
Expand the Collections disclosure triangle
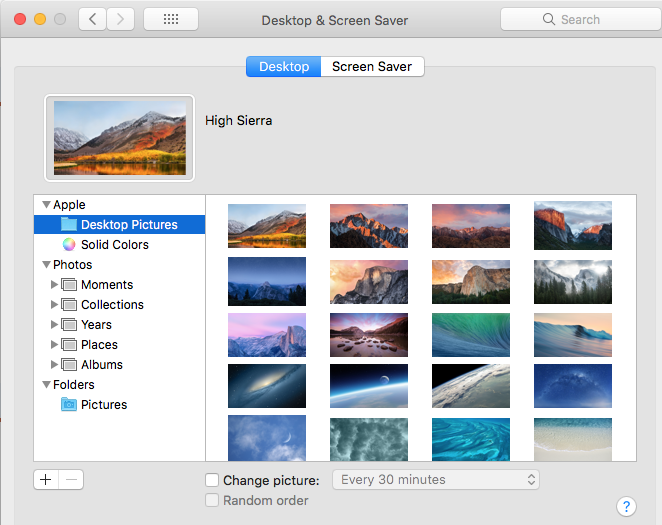(x=54, y=304)
